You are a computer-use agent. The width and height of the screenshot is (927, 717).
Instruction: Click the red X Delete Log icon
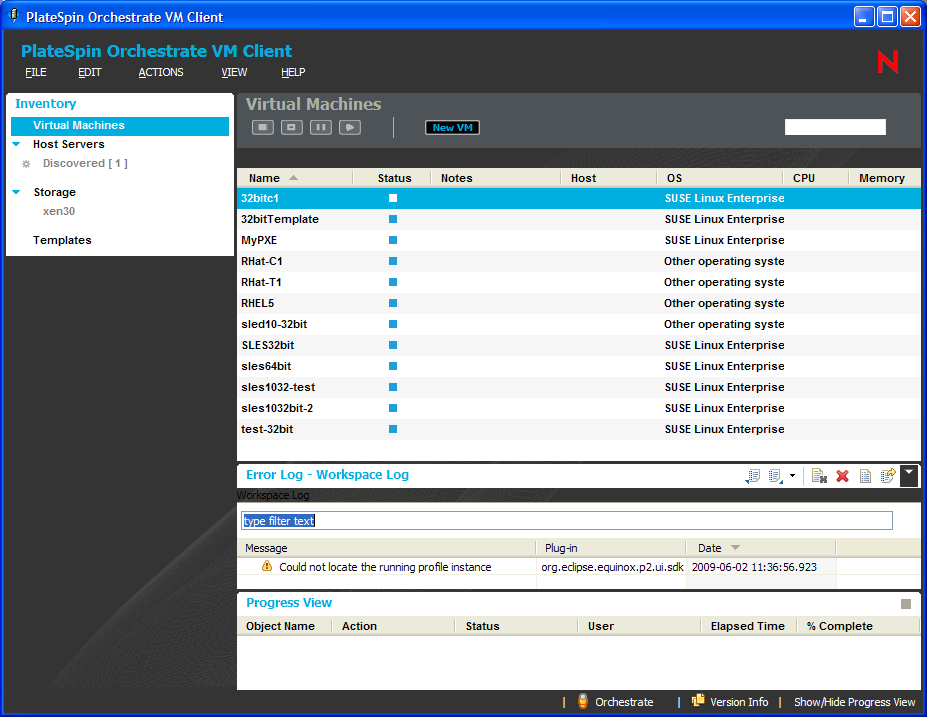tap(842, 476)
